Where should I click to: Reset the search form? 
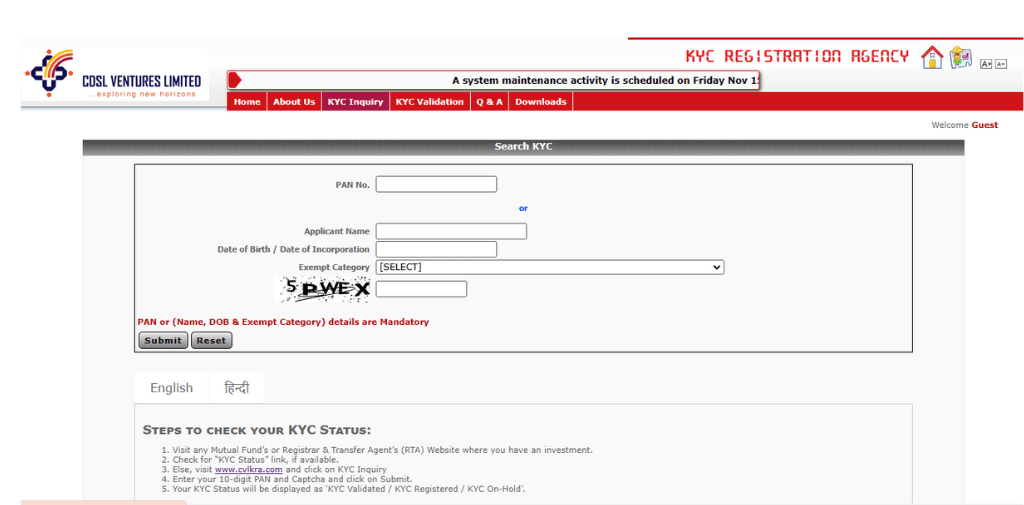[x=211, y=340]
